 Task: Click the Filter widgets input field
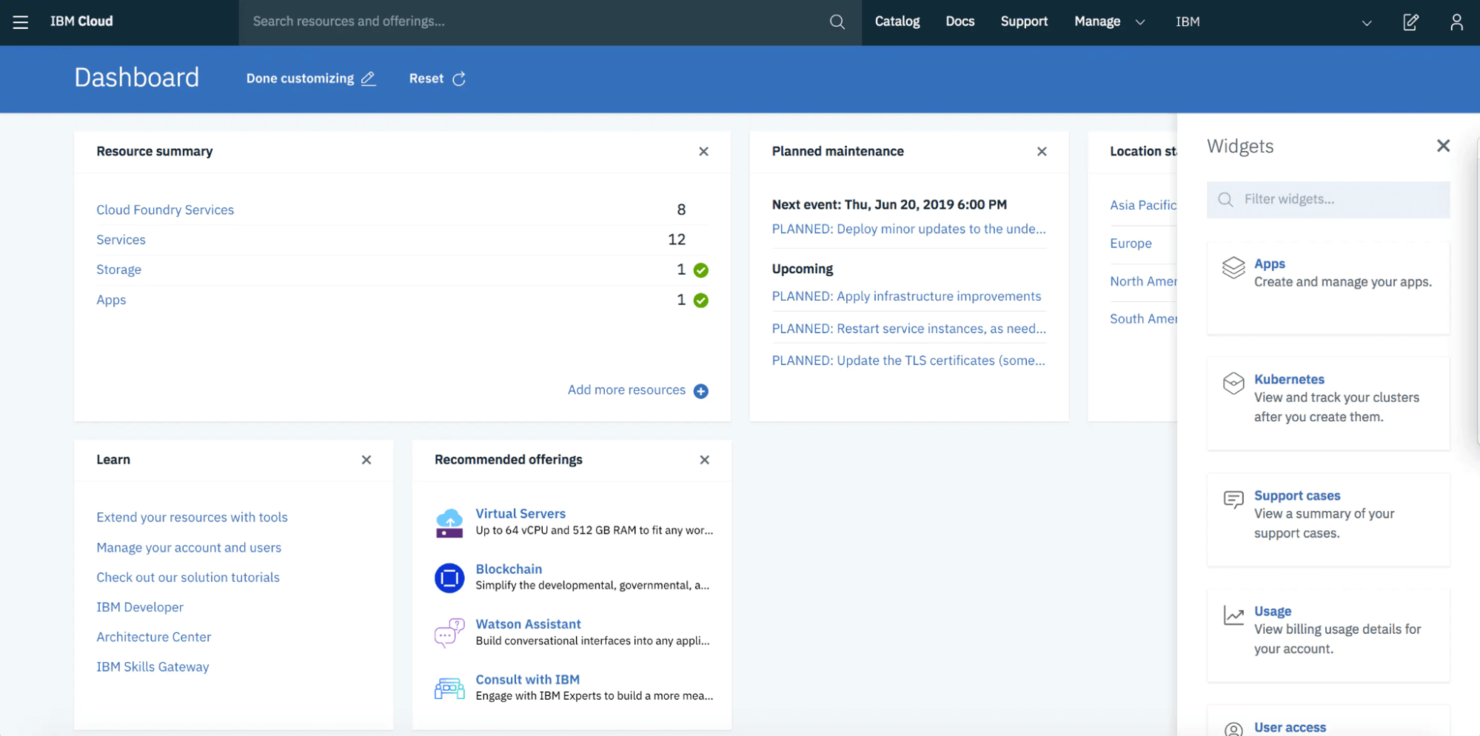pyautogui.click(x=1328, y=199)
